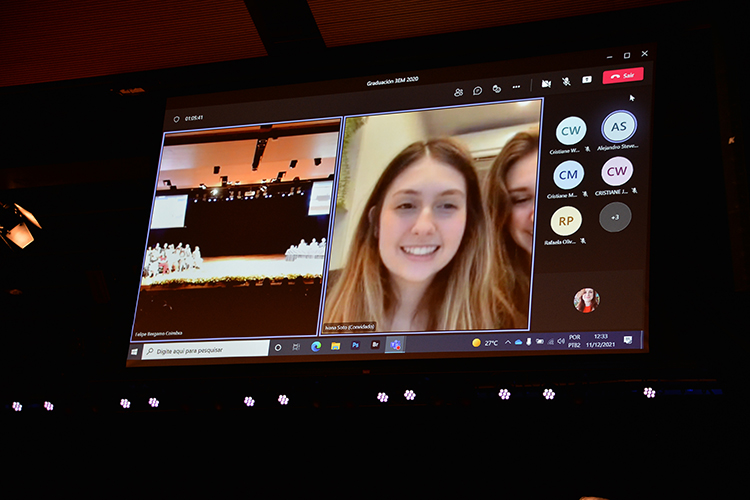This screenshot has width=750, height=500.
Task: Open Task View from the taskbar
Action: (x=296, y=347)
